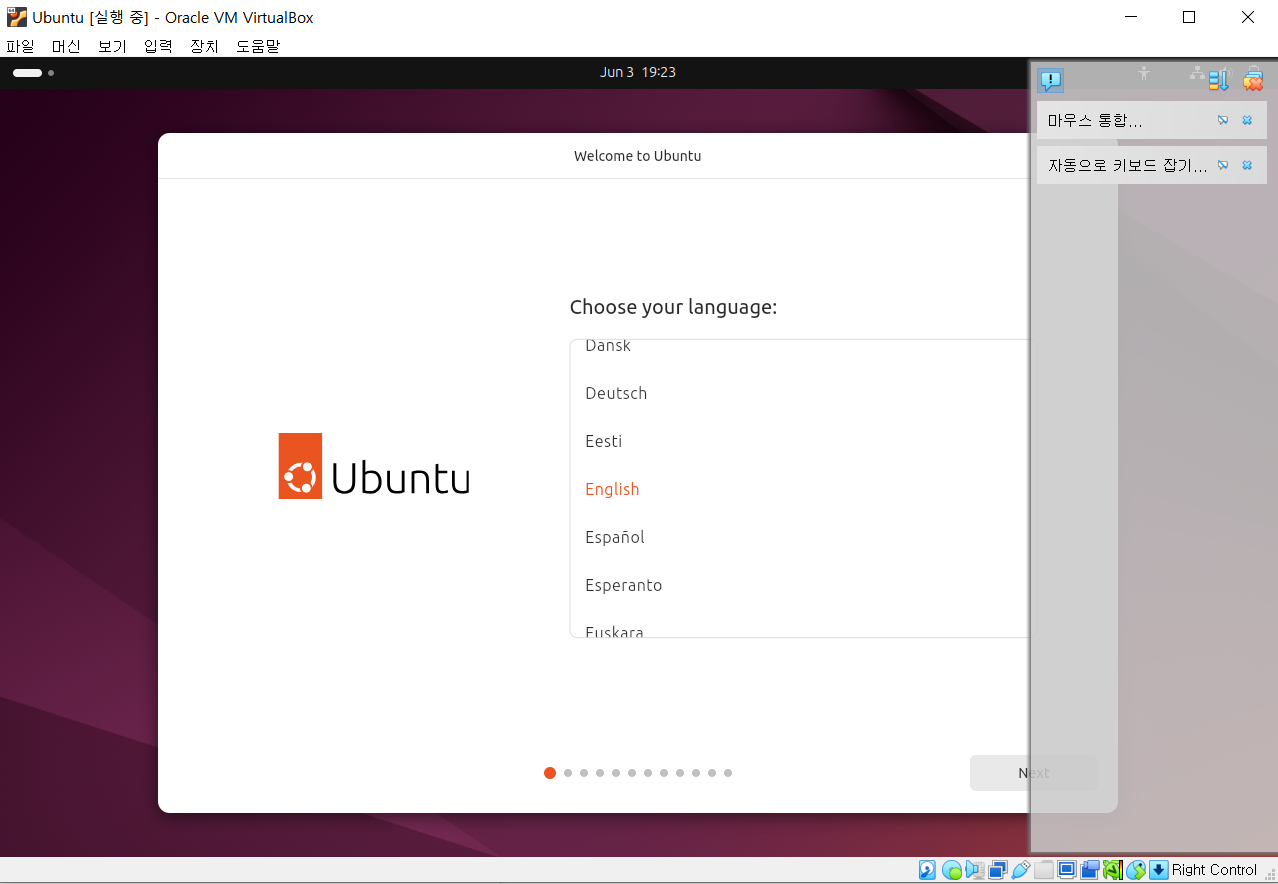
Task: Open the 보기 menu
Action: [112, 46]
